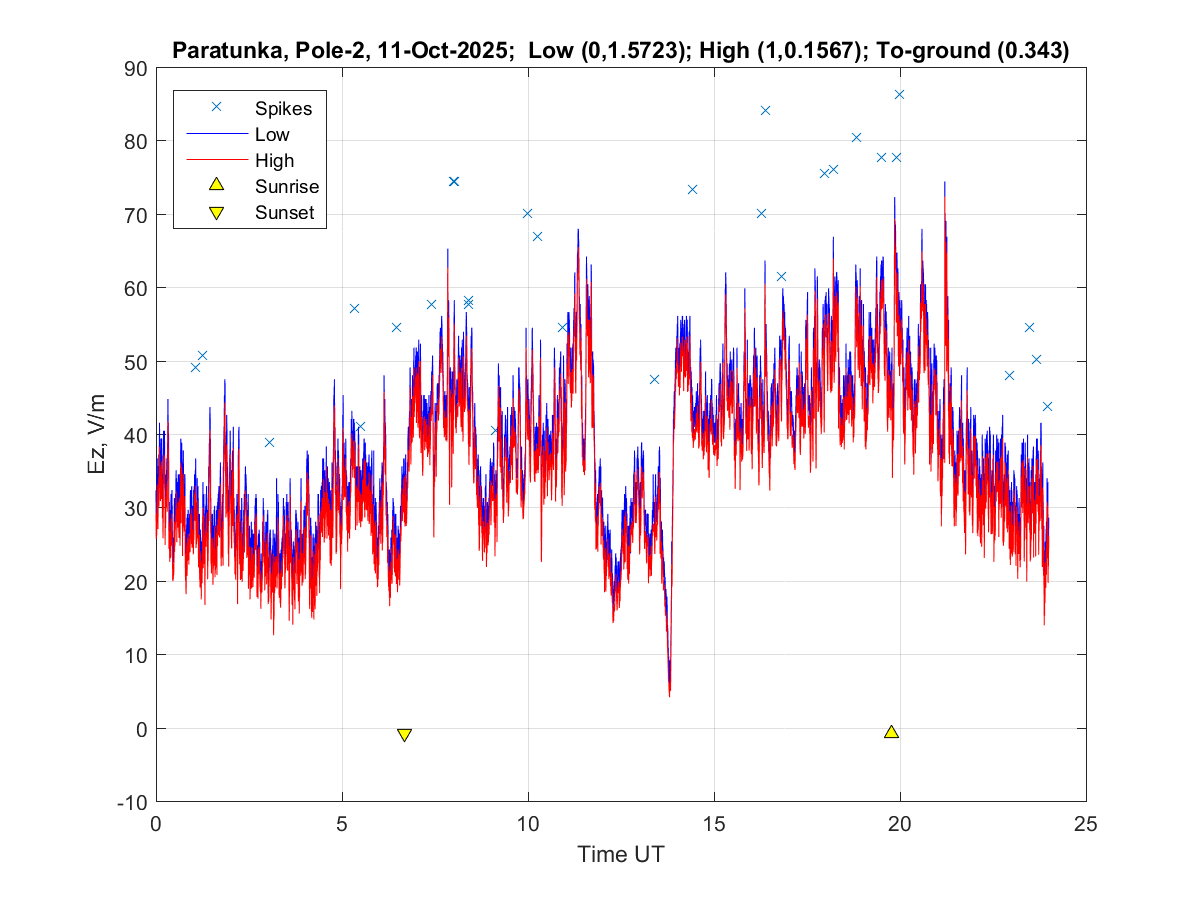Click the x-axis tick label 15
Screen dimensions: 1200x900
pyautogui.click(x=714, y=824)
